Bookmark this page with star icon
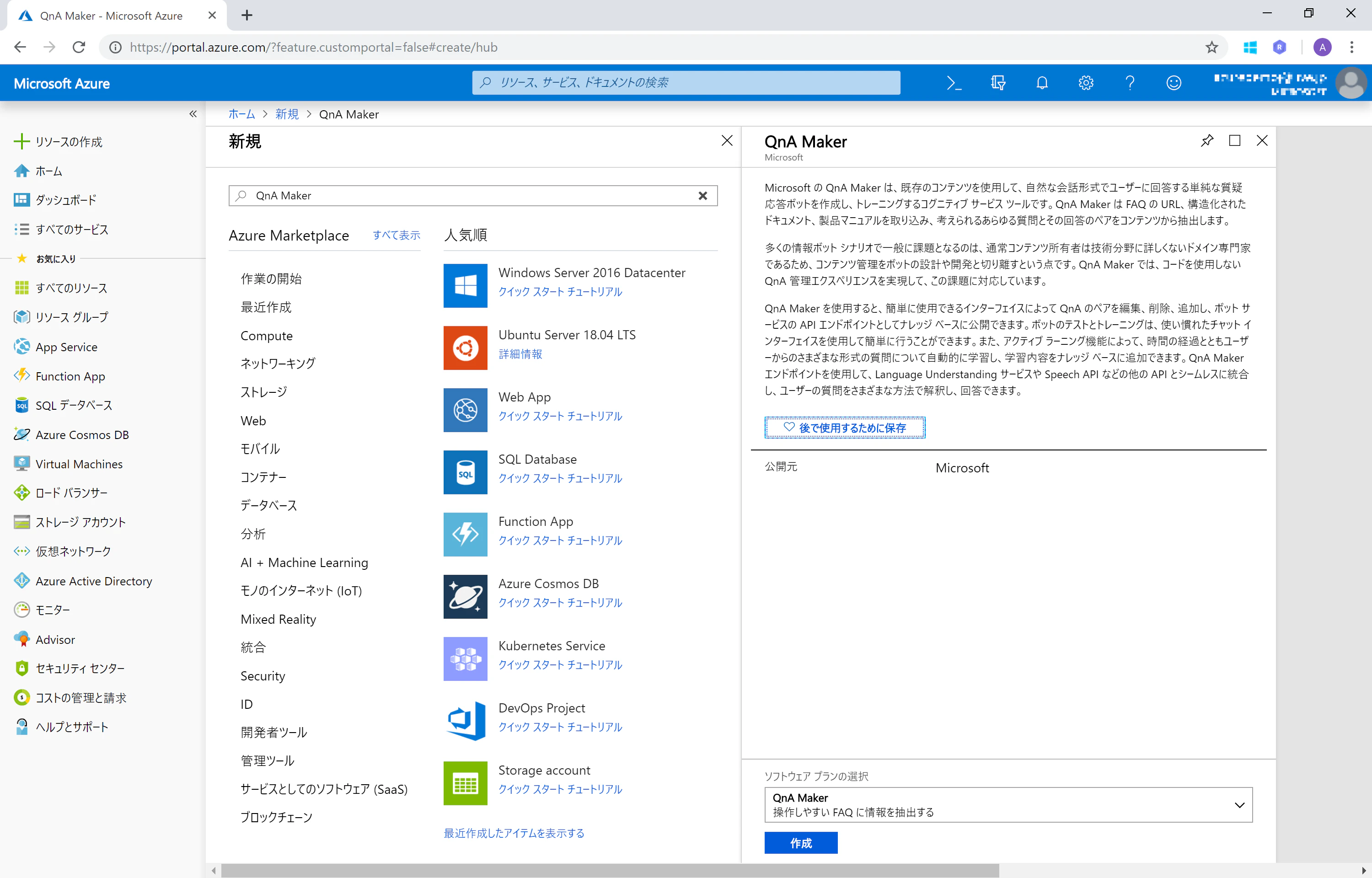1372x878 pixels. 1211,47
